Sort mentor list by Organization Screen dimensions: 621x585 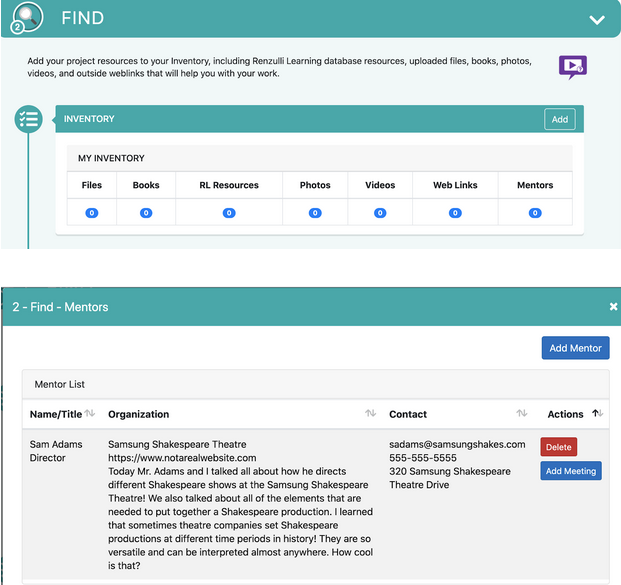click(370, 414)
